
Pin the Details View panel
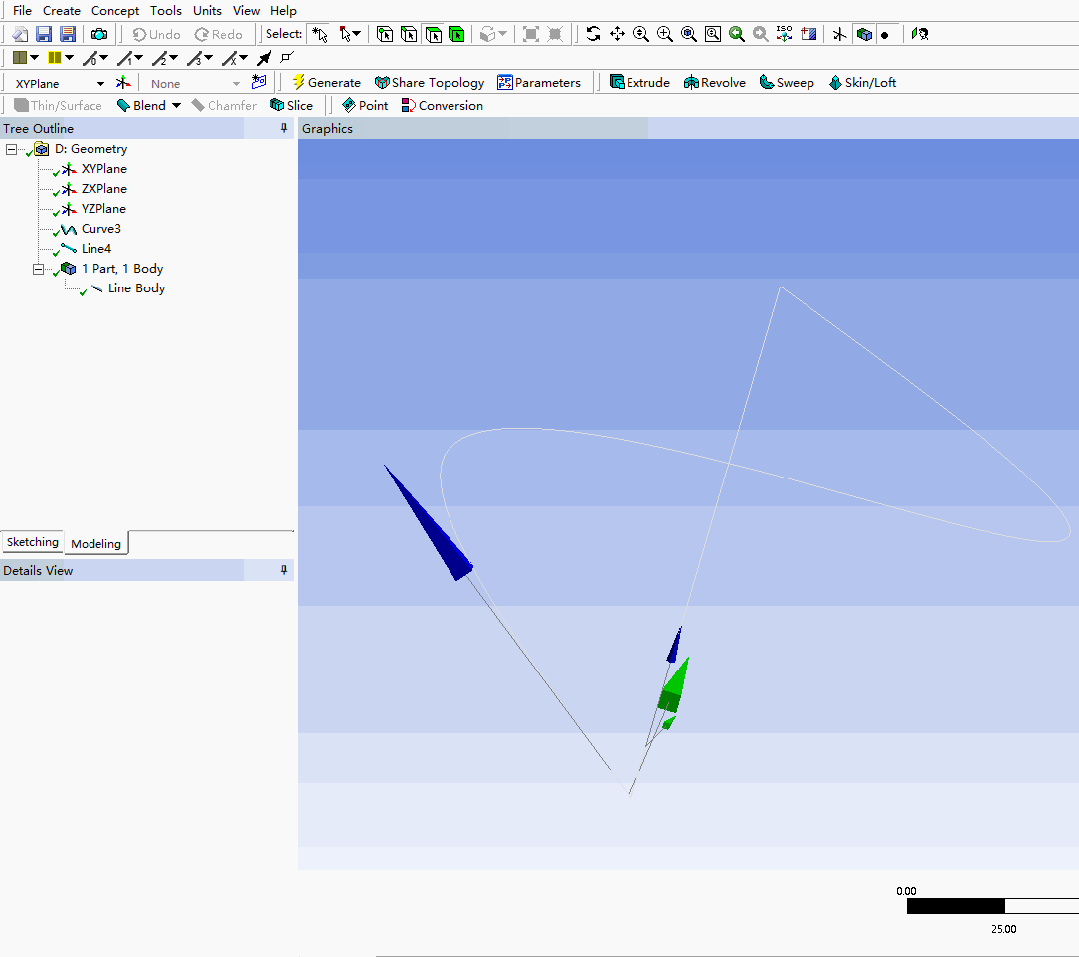284,570
